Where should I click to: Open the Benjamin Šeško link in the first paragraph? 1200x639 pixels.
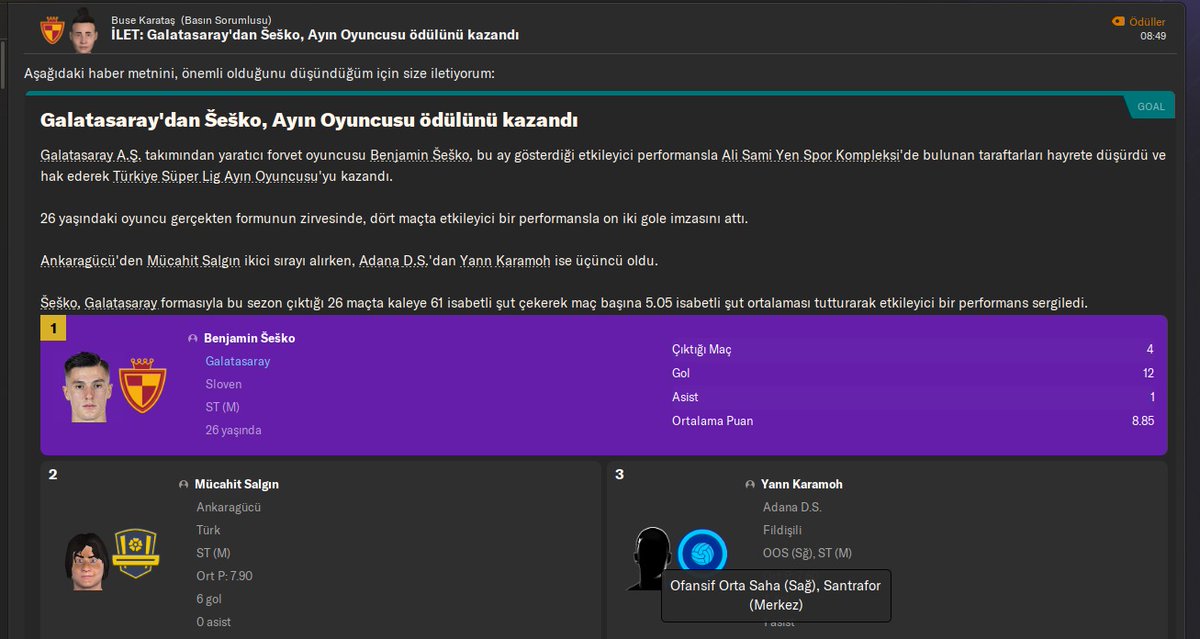coord(420,156)
